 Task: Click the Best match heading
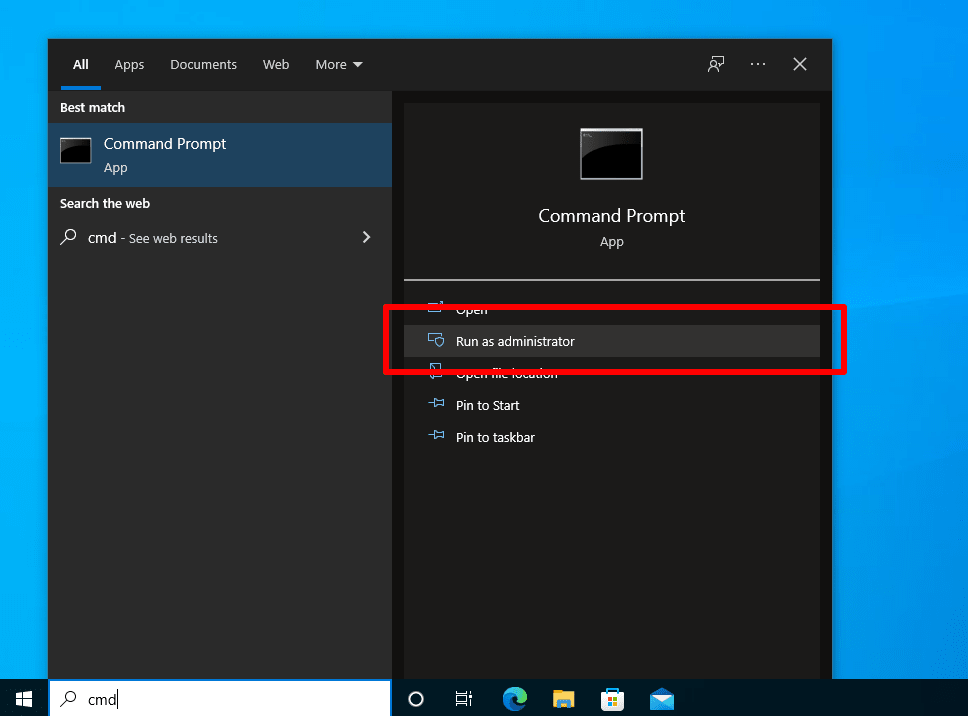pyautogui.click(x=93, y=107)
